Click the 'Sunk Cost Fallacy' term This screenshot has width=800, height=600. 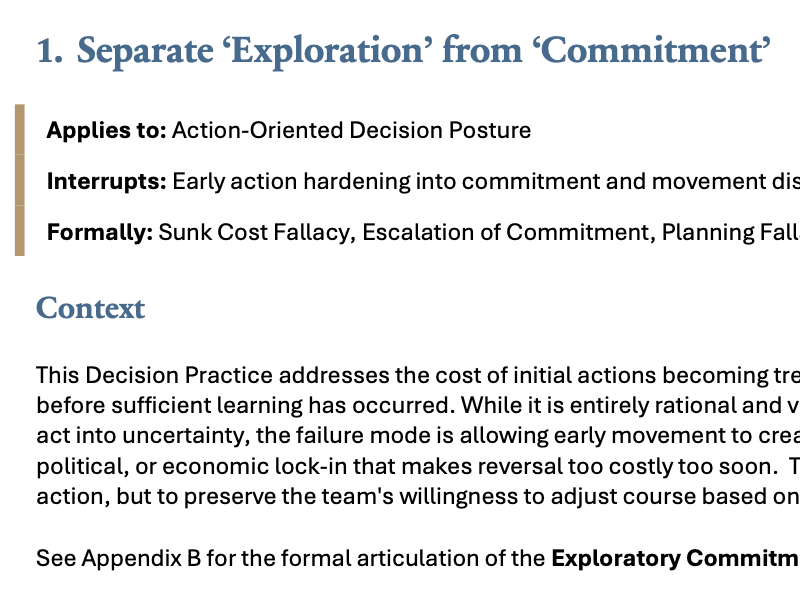pos(255,233)
